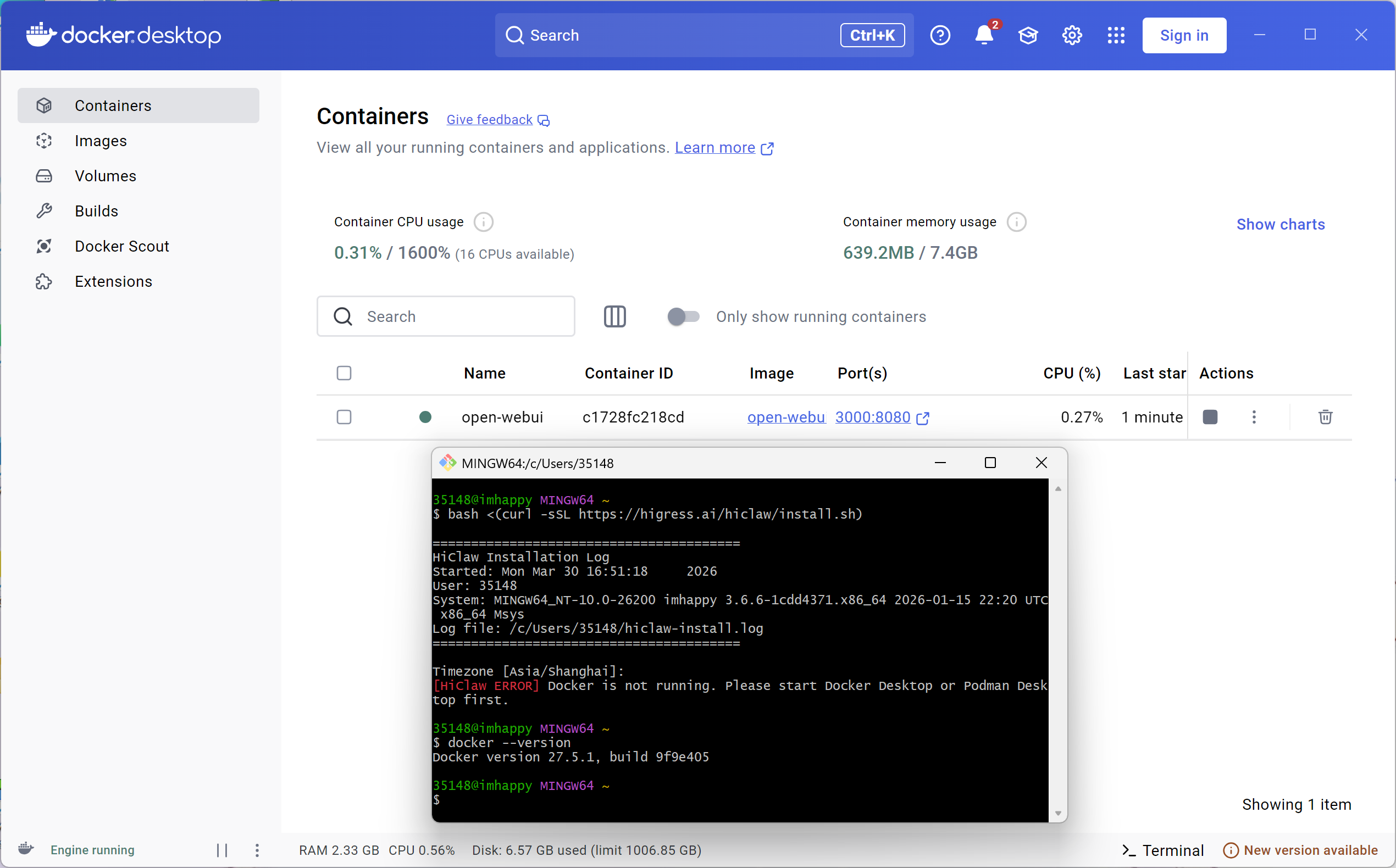Click the Sign in button

[x=1183, y=36]
